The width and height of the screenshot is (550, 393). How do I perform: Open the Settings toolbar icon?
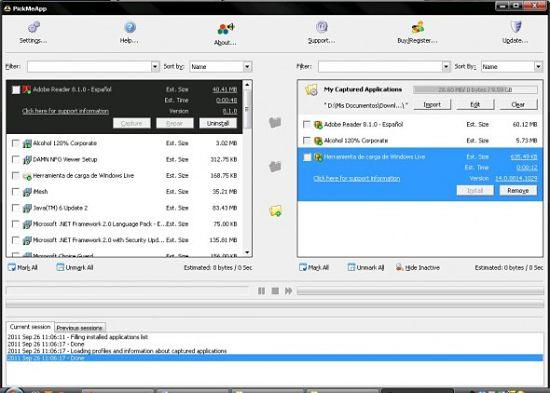coord(34,27)
